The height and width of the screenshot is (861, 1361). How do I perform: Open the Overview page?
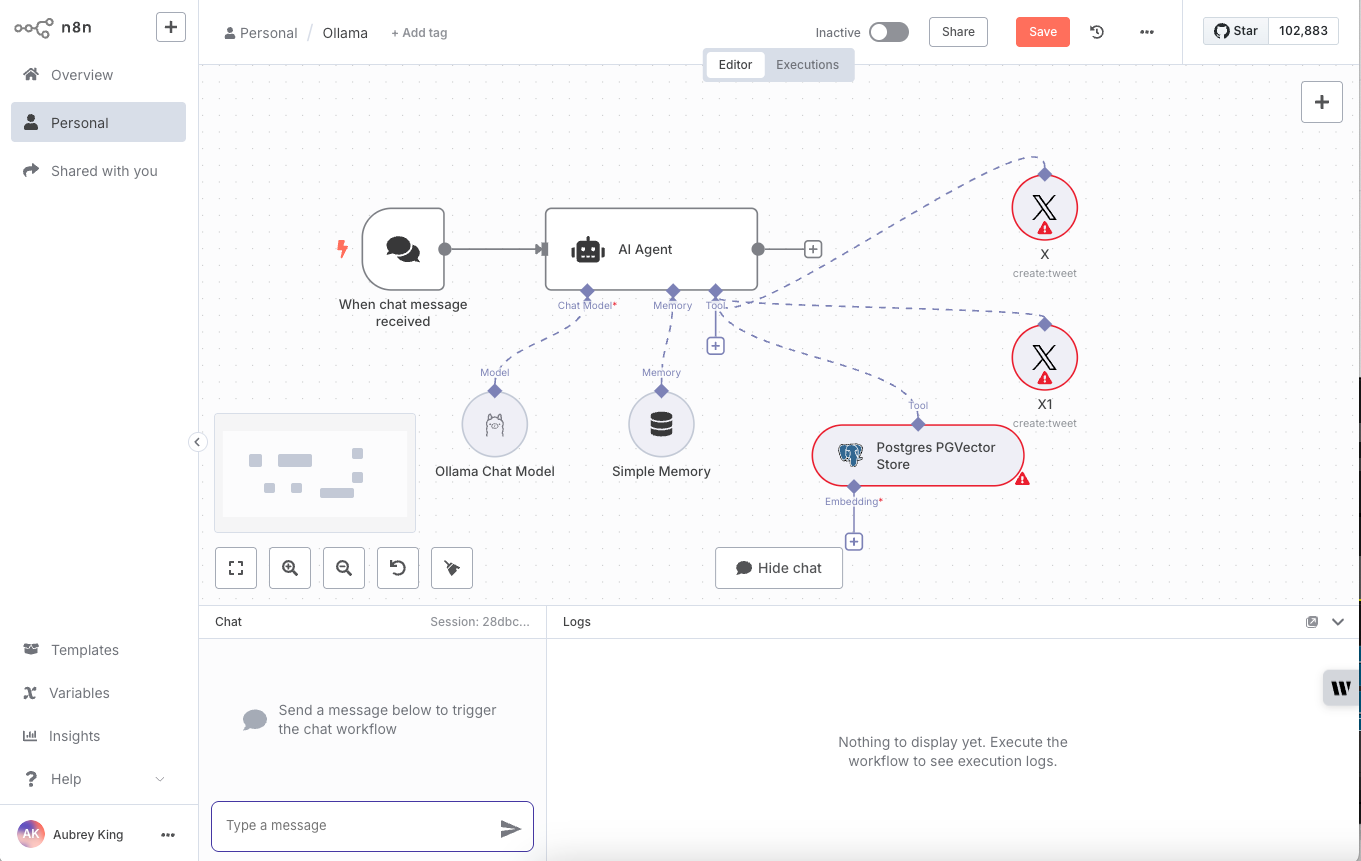pyautogui.click(x=98, y=75)
